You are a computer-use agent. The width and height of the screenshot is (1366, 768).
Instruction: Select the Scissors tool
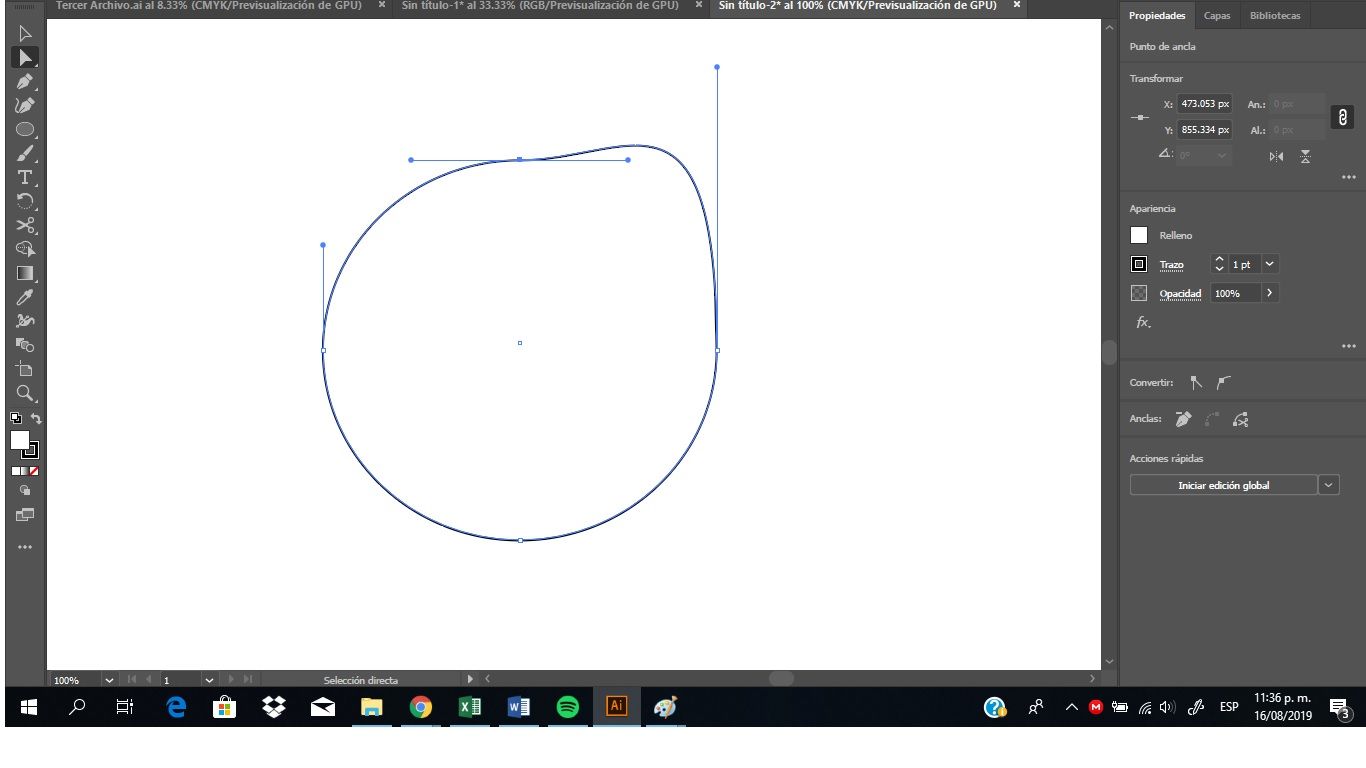coord(25,226)
